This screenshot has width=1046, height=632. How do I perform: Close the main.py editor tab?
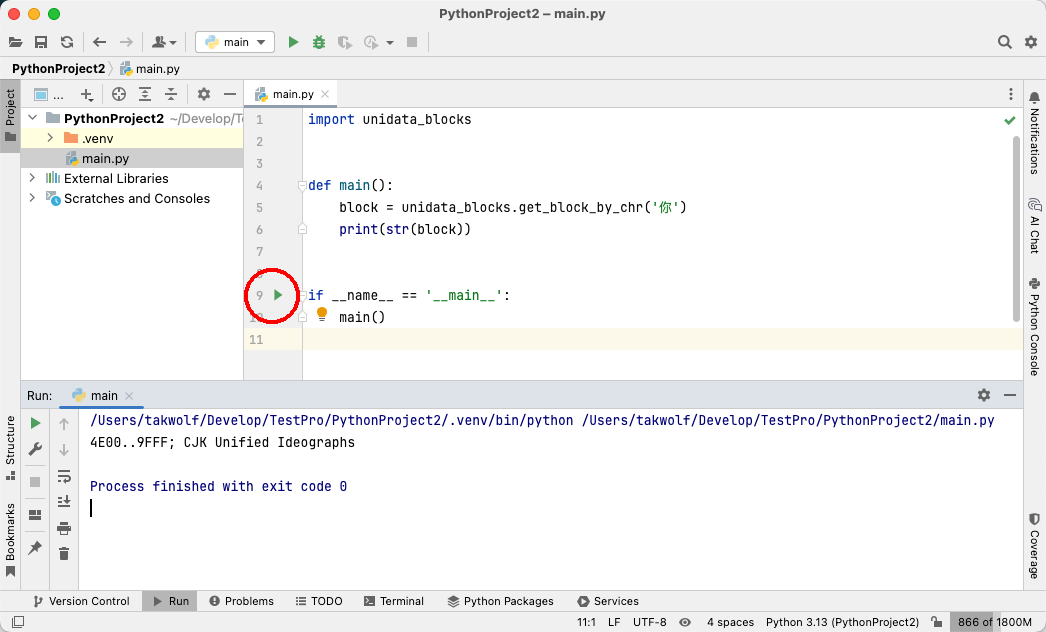pos(325,94)
